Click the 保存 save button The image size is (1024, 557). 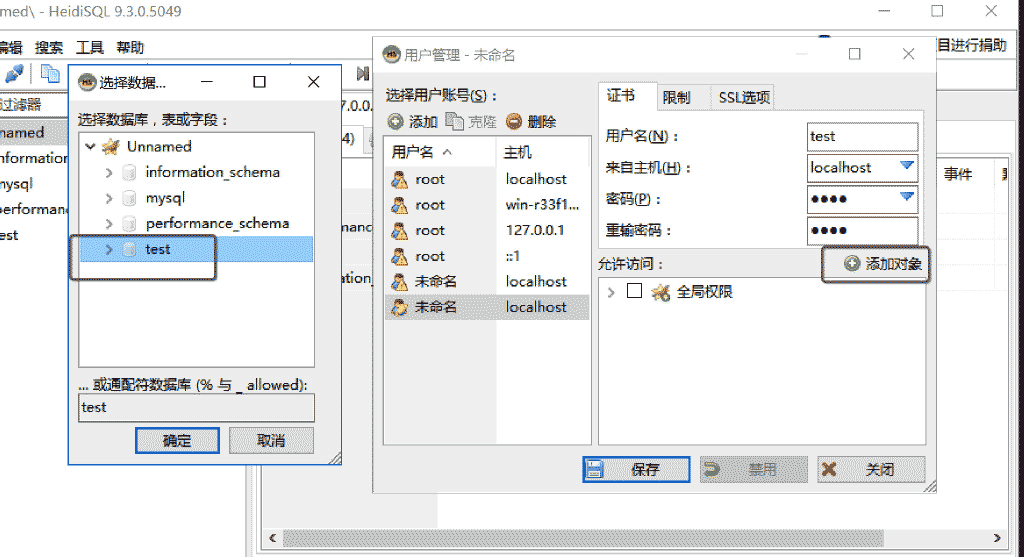pos(636,469)
